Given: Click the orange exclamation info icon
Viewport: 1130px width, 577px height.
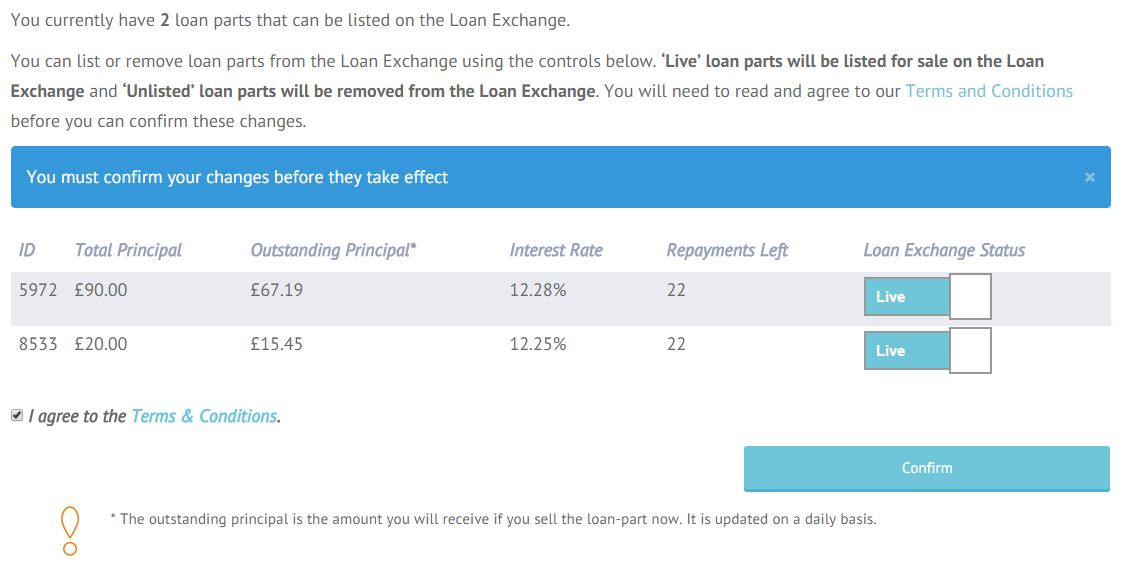Looking at the screenshot, I should click(70, 530).
